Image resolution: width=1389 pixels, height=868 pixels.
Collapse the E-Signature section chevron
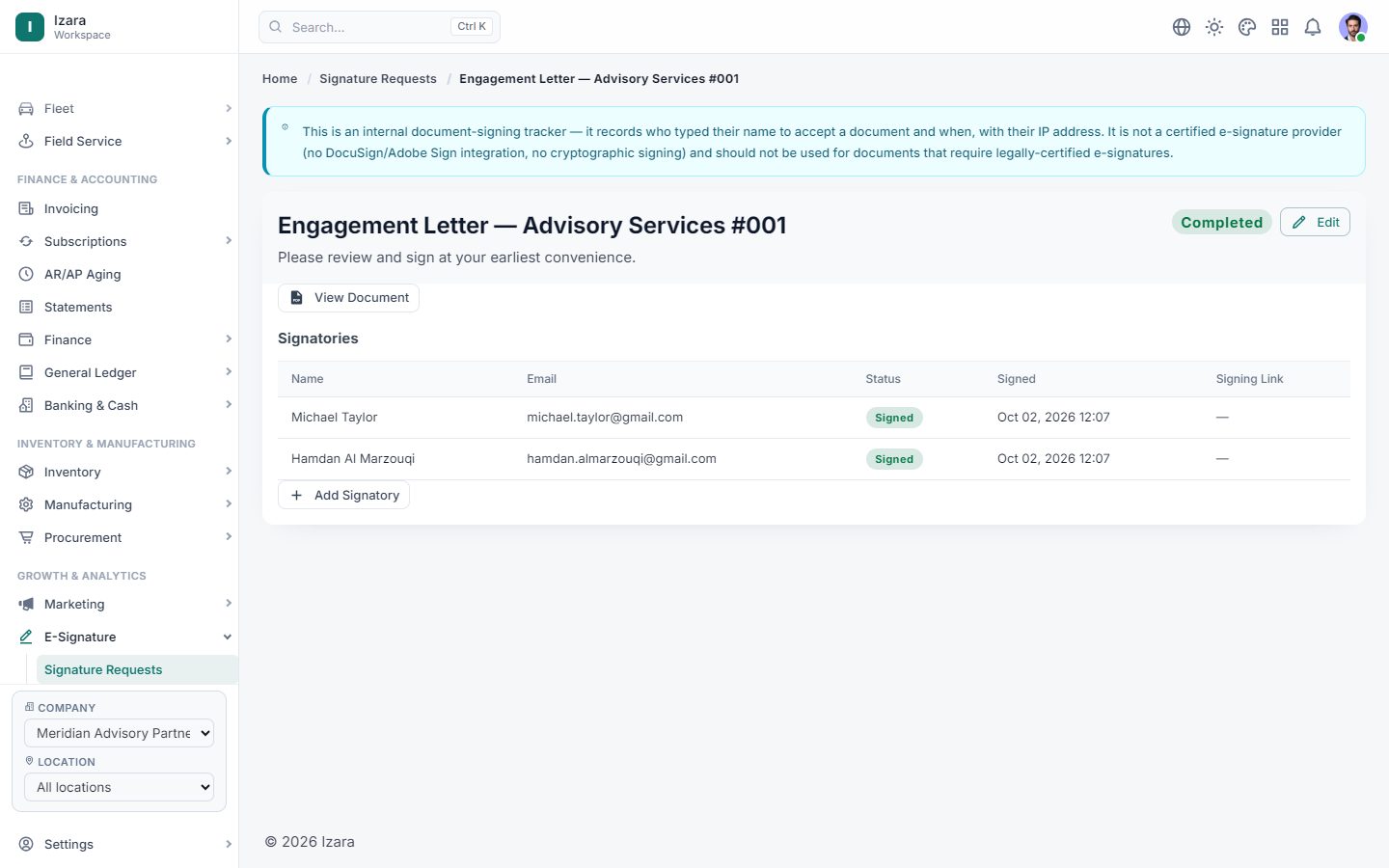click(x=228, y=637)
